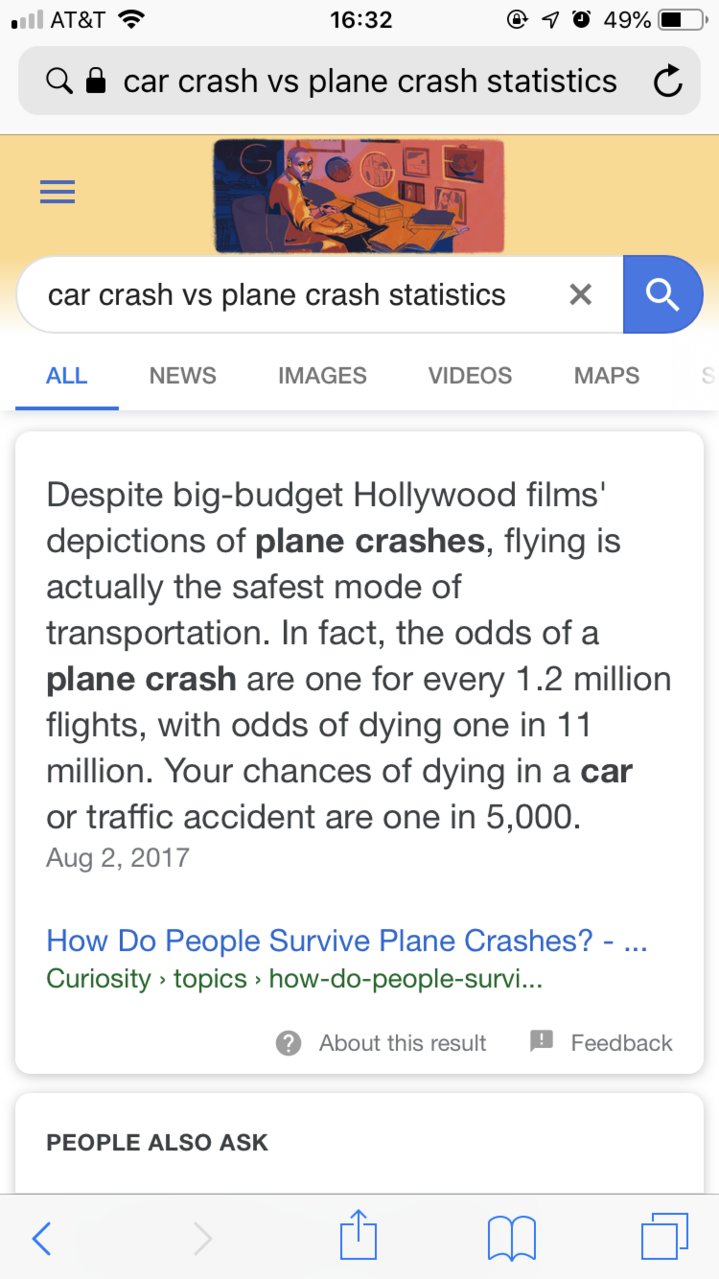Screen dimensions: 719x1279
Task: Tap the forward arrow in Safari
Action: tap(202, 1239)
